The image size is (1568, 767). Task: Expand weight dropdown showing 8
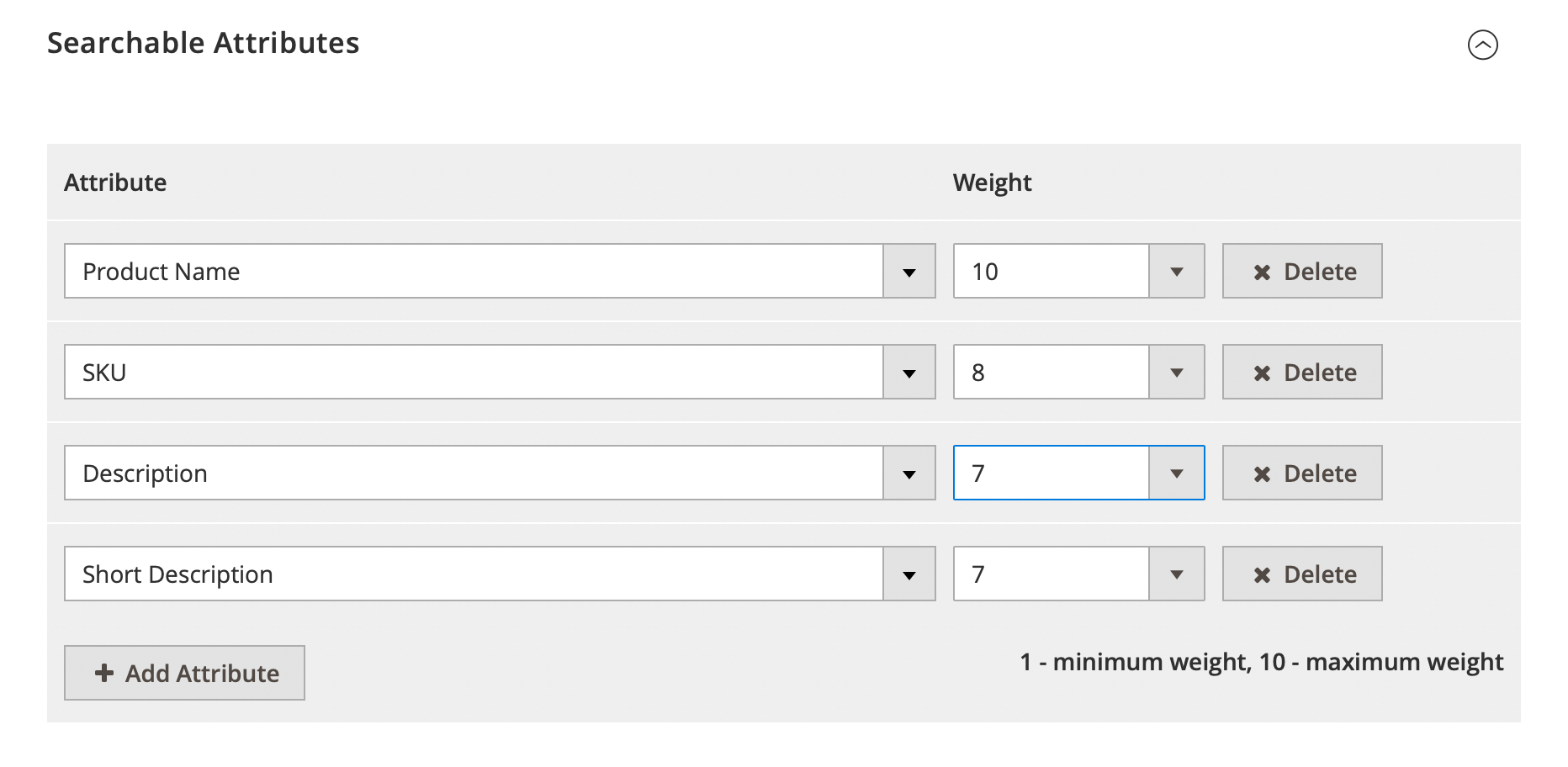[x=1176, y=373]
